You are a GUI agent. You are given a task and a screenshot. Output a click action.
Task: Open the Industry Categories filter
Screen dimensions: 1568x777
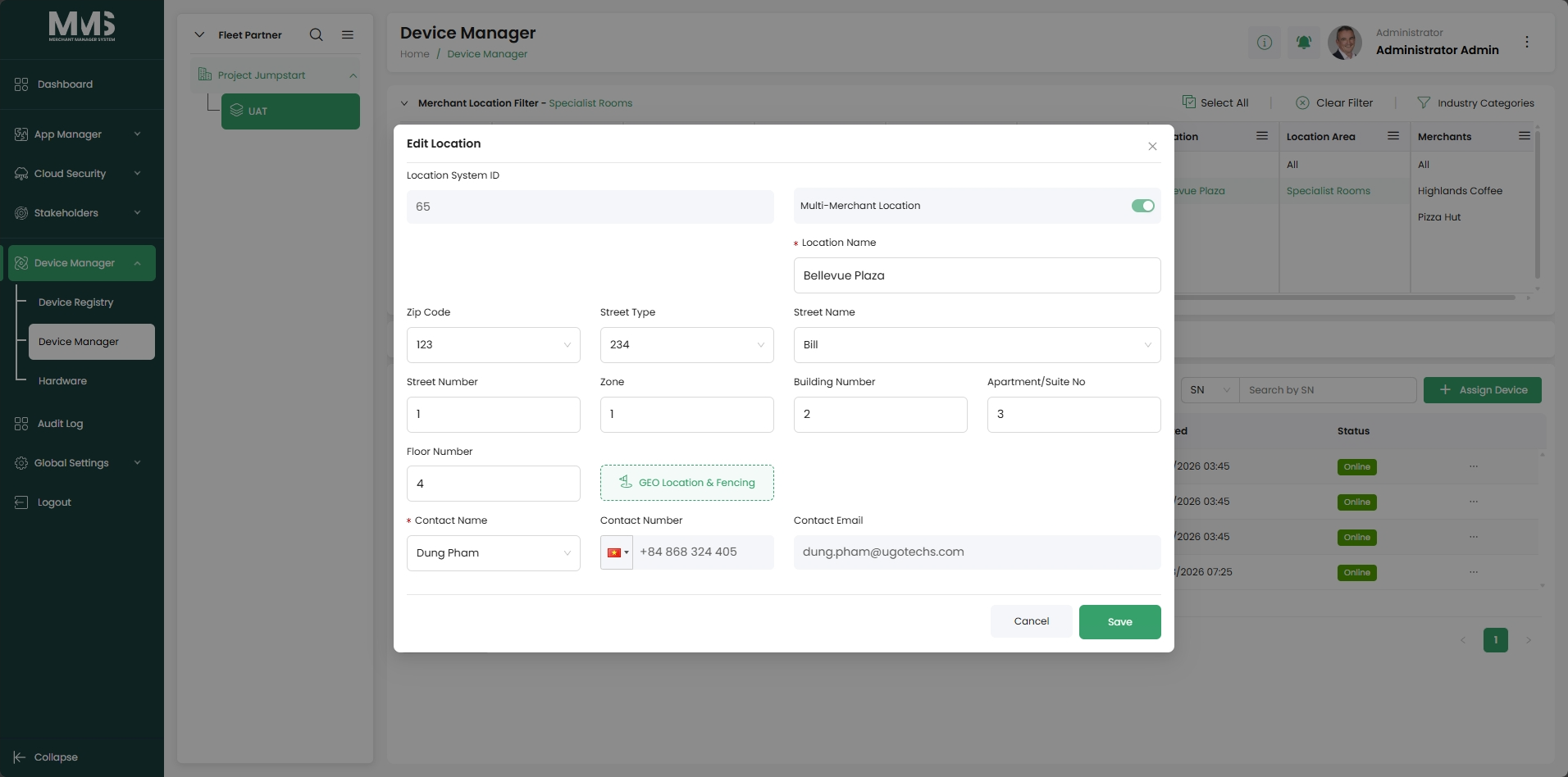(1475, 103)
